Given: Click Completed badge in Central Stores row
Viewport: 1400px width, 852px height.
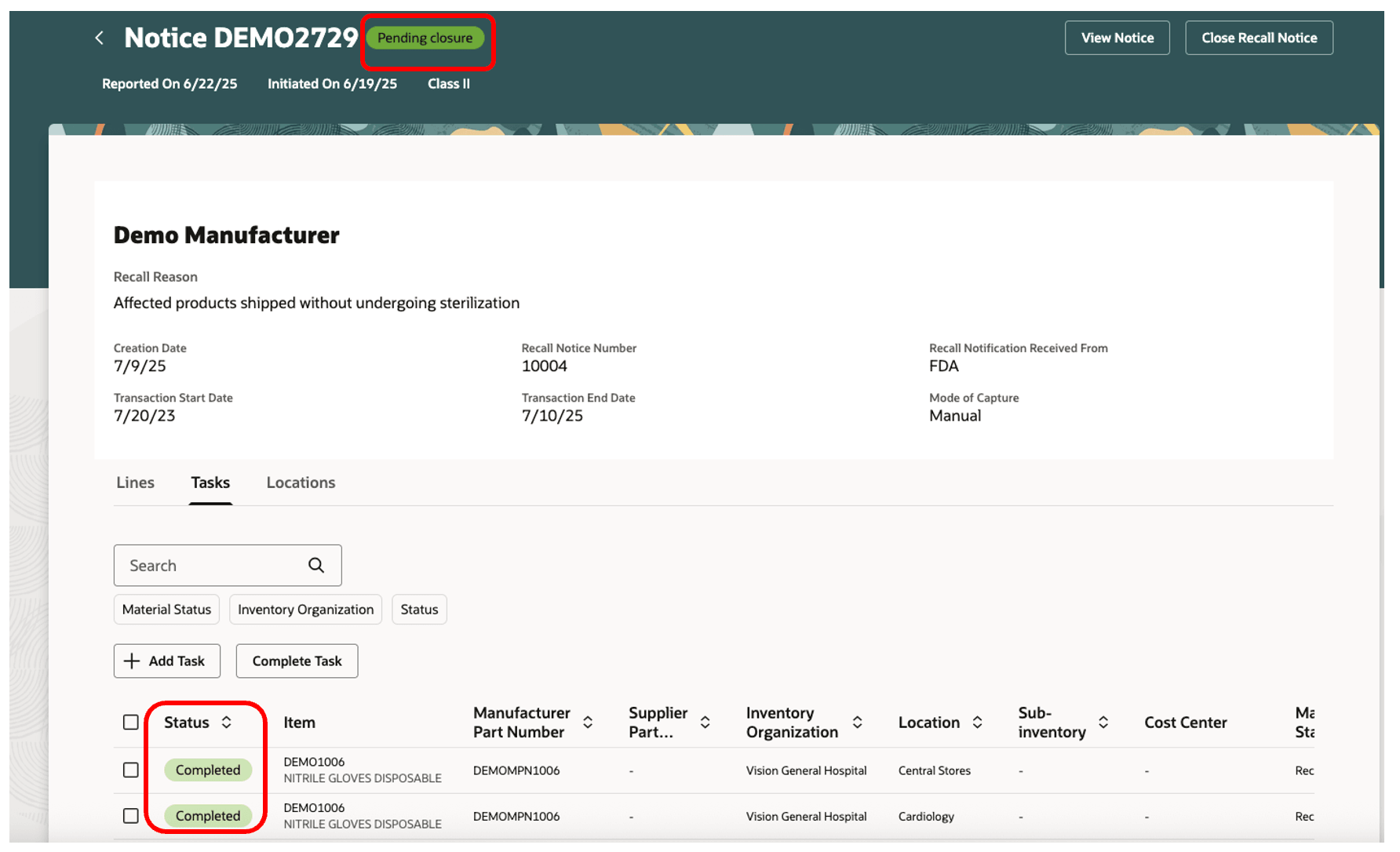Looking at the screenshot, I should click(208, 770).
